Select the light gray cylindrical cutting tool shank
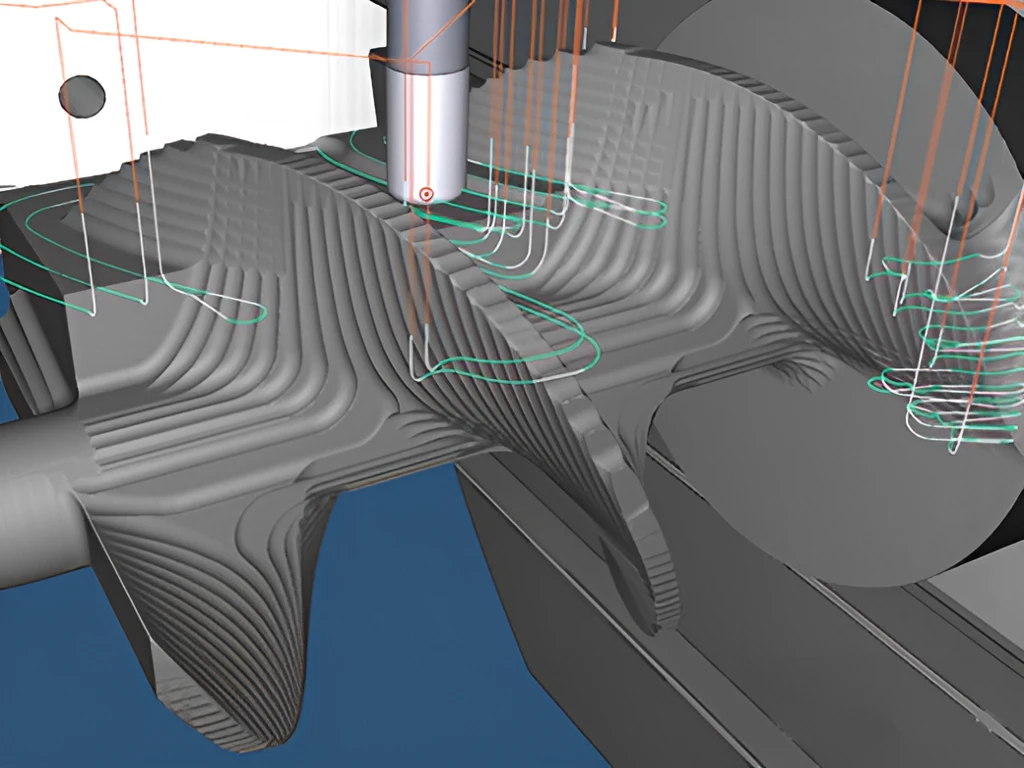1024x768 pixels. point(426,134)
